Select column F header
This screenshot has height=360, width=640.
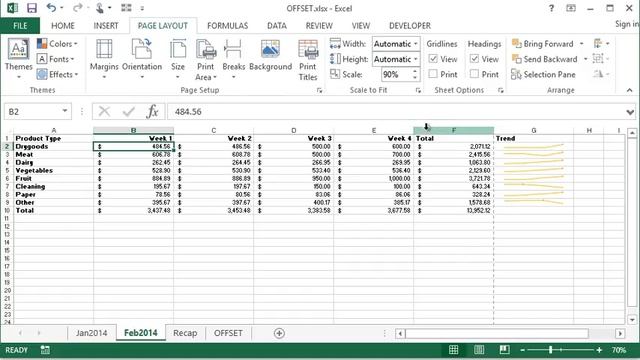click(x=453, y=130)
